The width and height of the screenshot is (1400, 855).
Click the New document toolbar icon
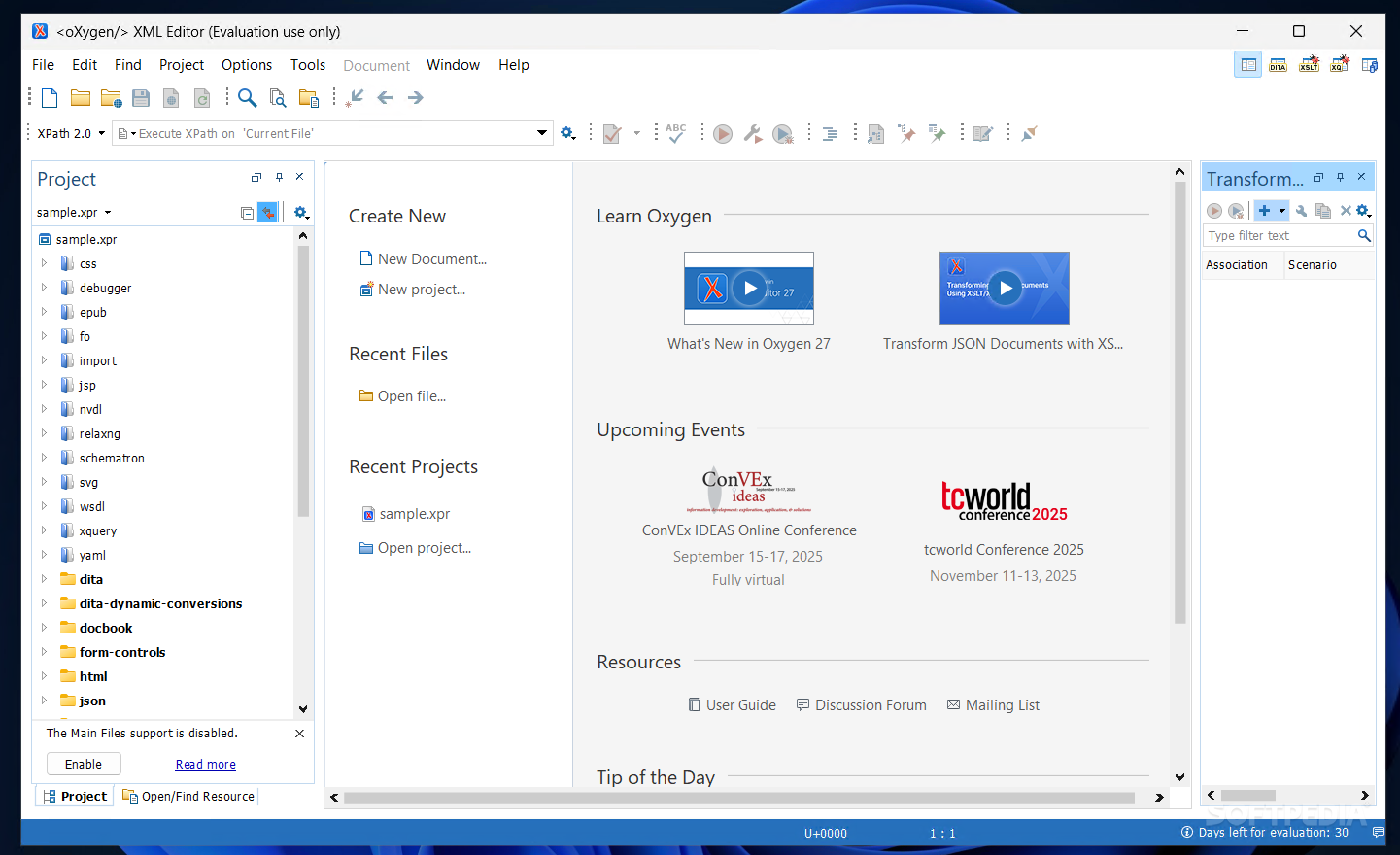pyautogui.click(x=50, y=98)
